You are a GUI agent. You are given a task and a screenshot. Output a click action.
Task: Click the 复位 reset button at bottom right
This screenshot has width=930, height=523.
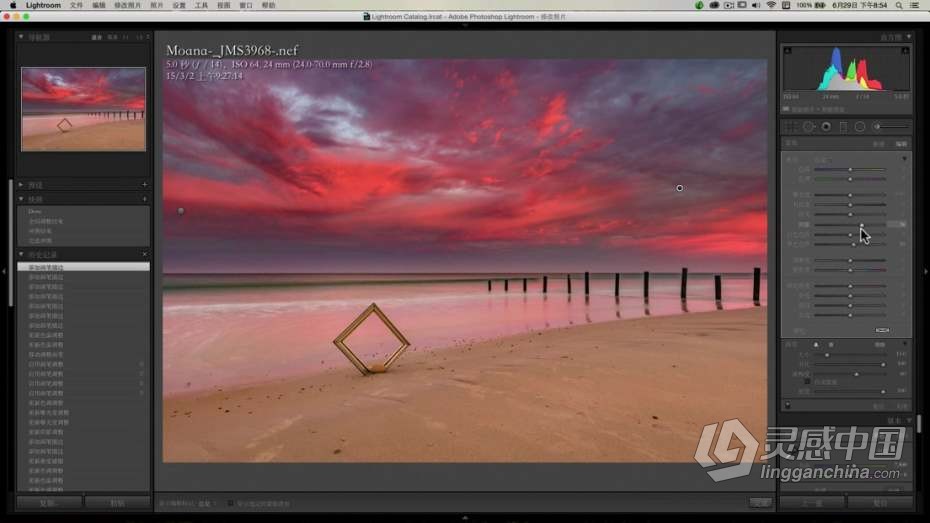pyautogui.click(x=880, y=503)
